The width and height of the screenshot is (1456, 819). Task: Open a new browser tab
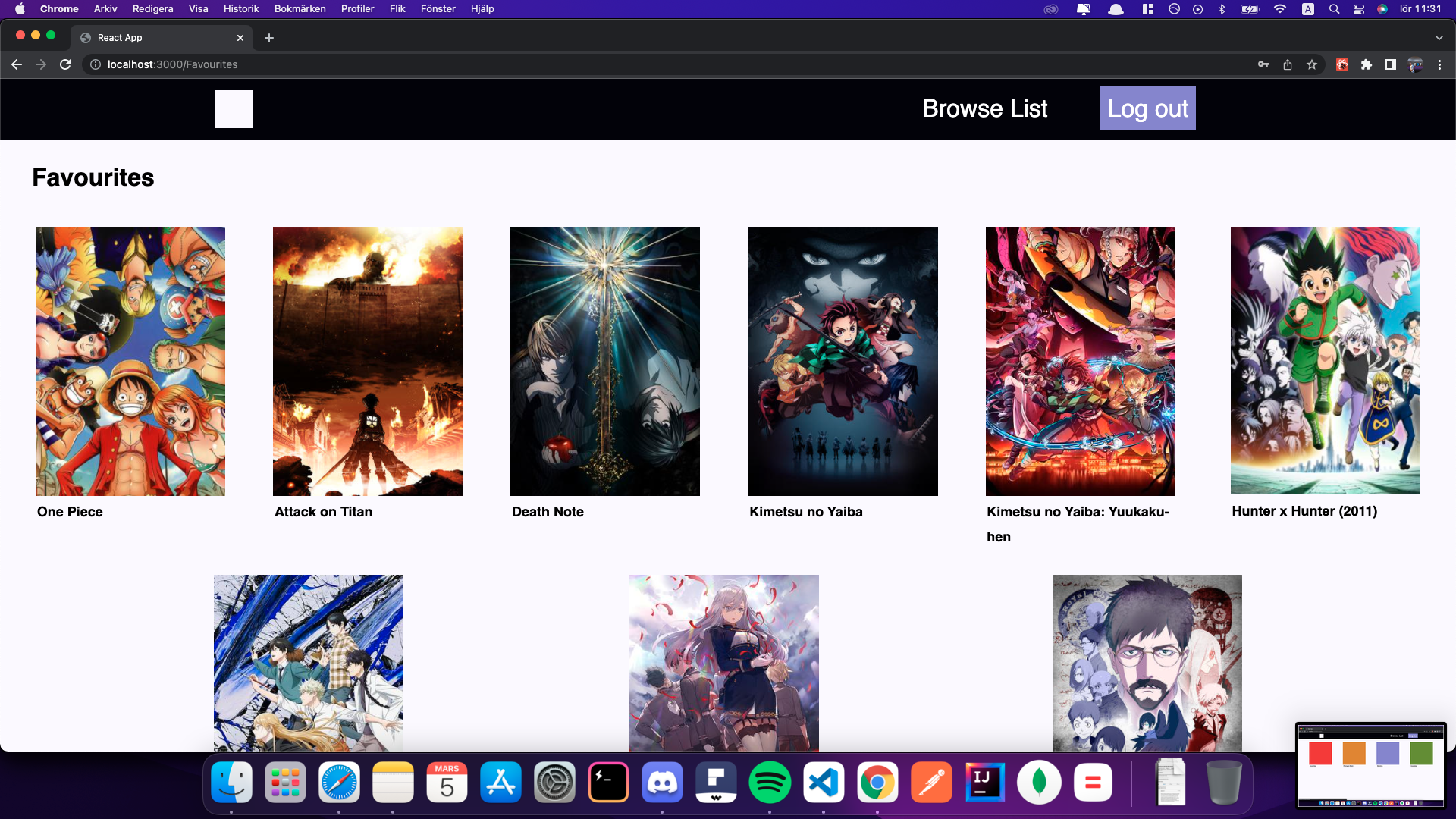point(269,37)
